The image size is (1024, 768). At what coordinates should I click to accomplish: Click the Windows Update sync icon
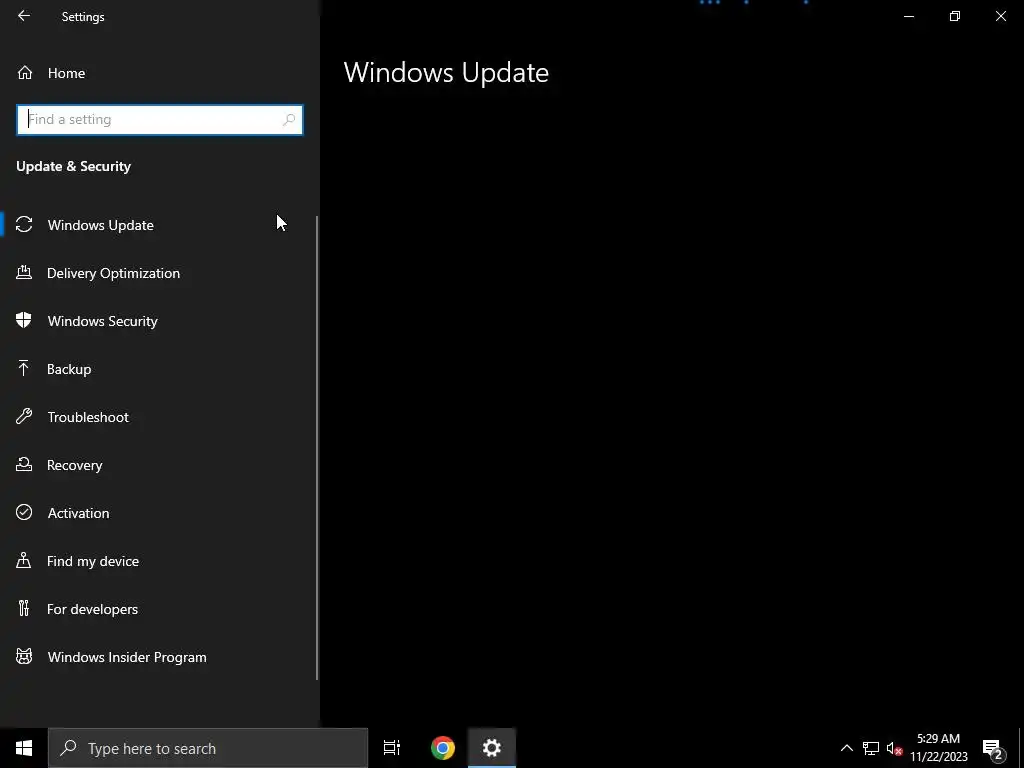point(24,225)
